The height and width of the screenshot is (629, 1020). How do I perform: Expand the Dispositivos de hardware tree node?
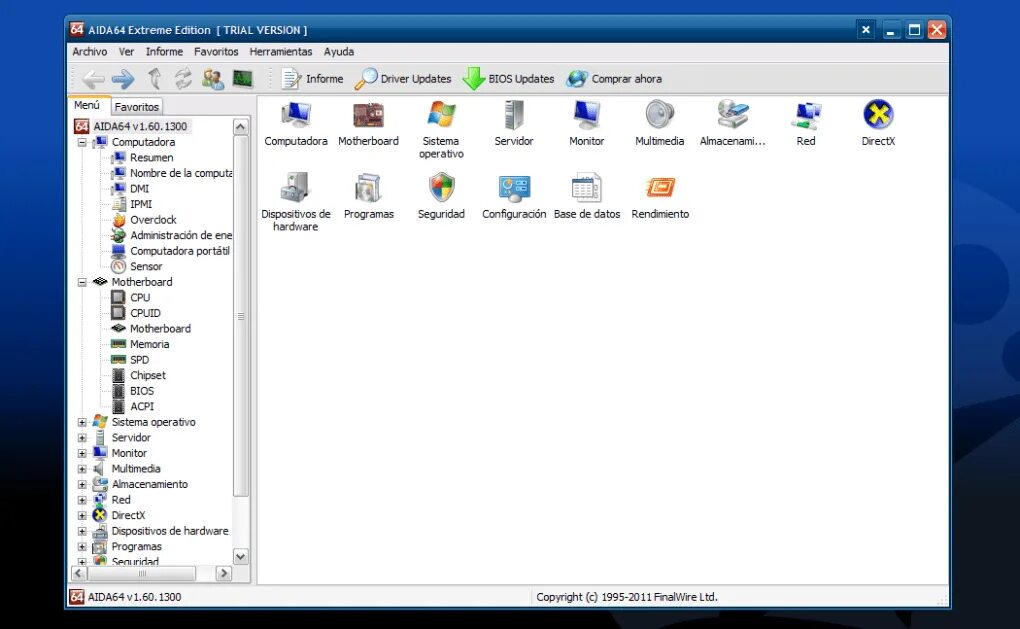point(82,531)
